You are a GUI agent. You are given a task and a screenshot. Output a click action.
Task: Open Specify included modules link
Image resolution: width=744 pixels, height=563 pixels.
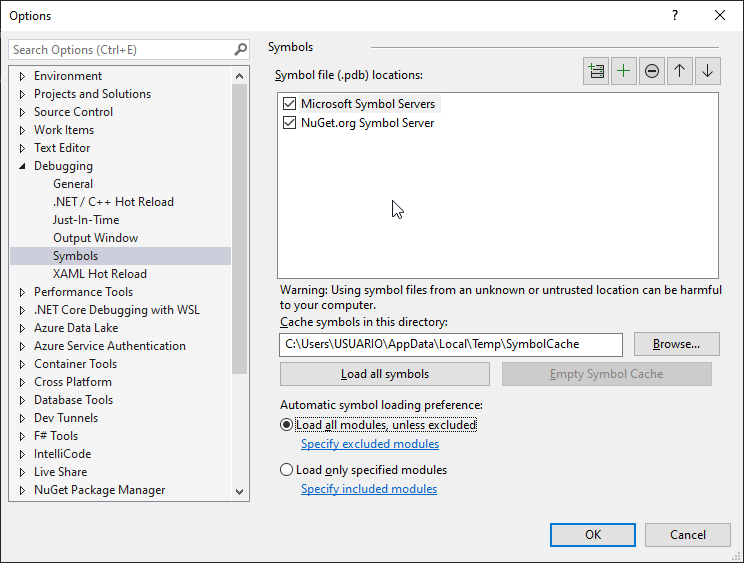(x=369, y=489)
